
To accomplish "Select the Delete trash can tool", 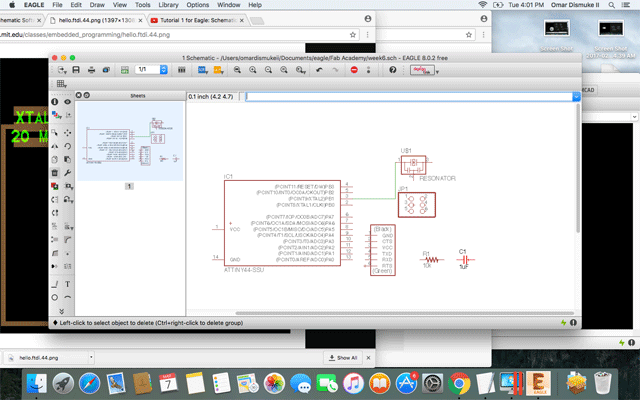I will (55, 173).
